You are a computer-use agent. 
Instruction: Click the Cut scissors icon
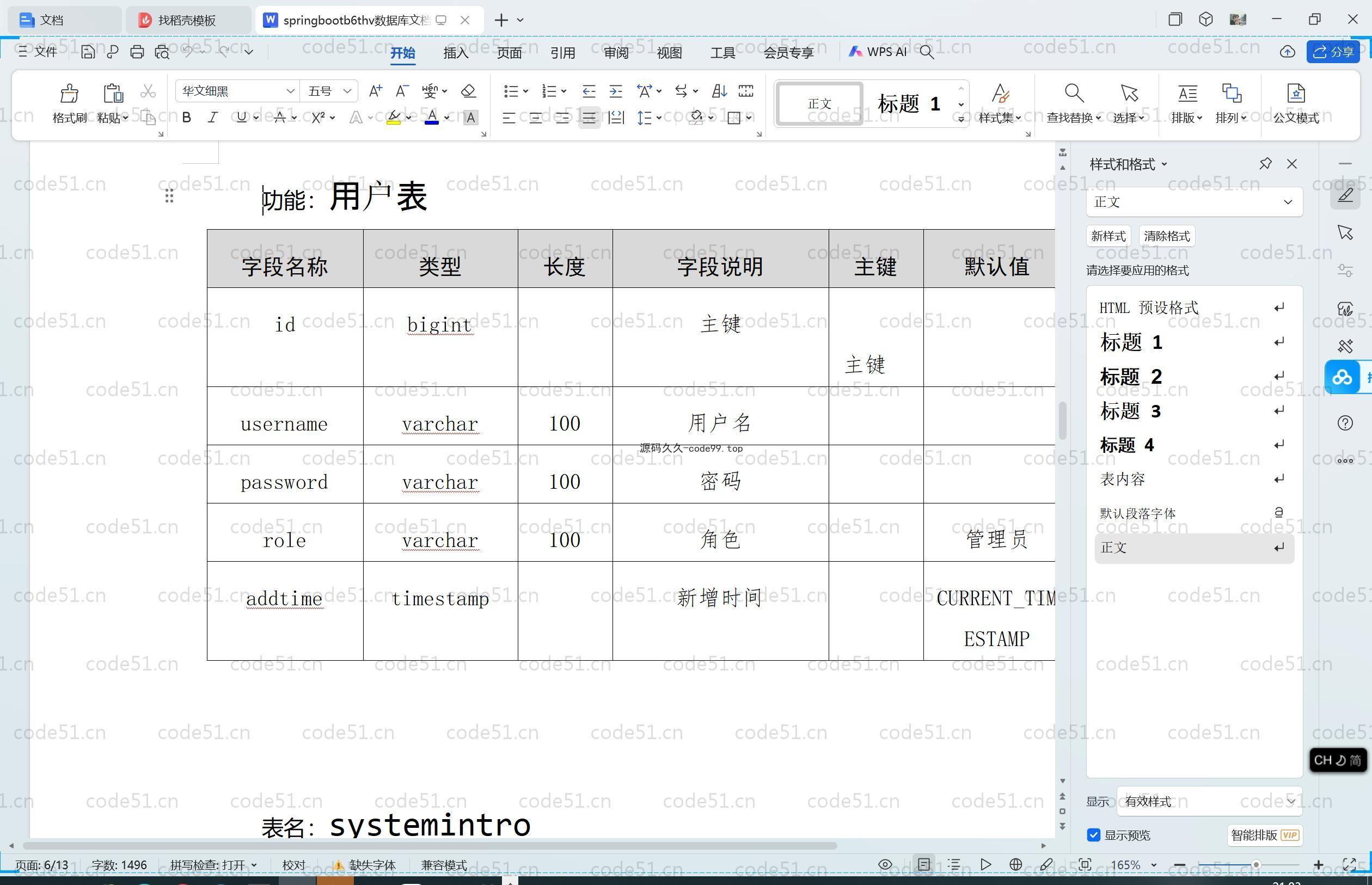coord(148,91)
